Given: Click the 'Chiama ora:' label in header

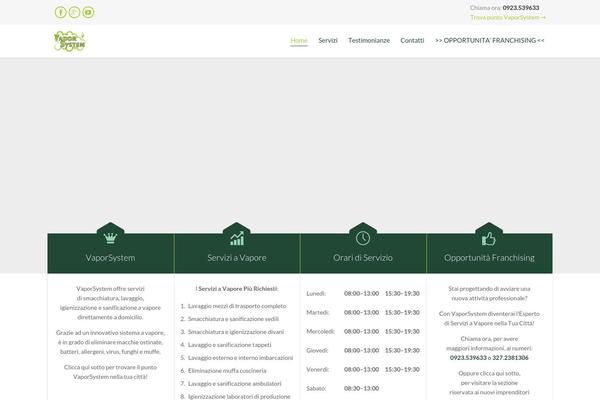Looking at the screenshot, I should coord(485,8).
